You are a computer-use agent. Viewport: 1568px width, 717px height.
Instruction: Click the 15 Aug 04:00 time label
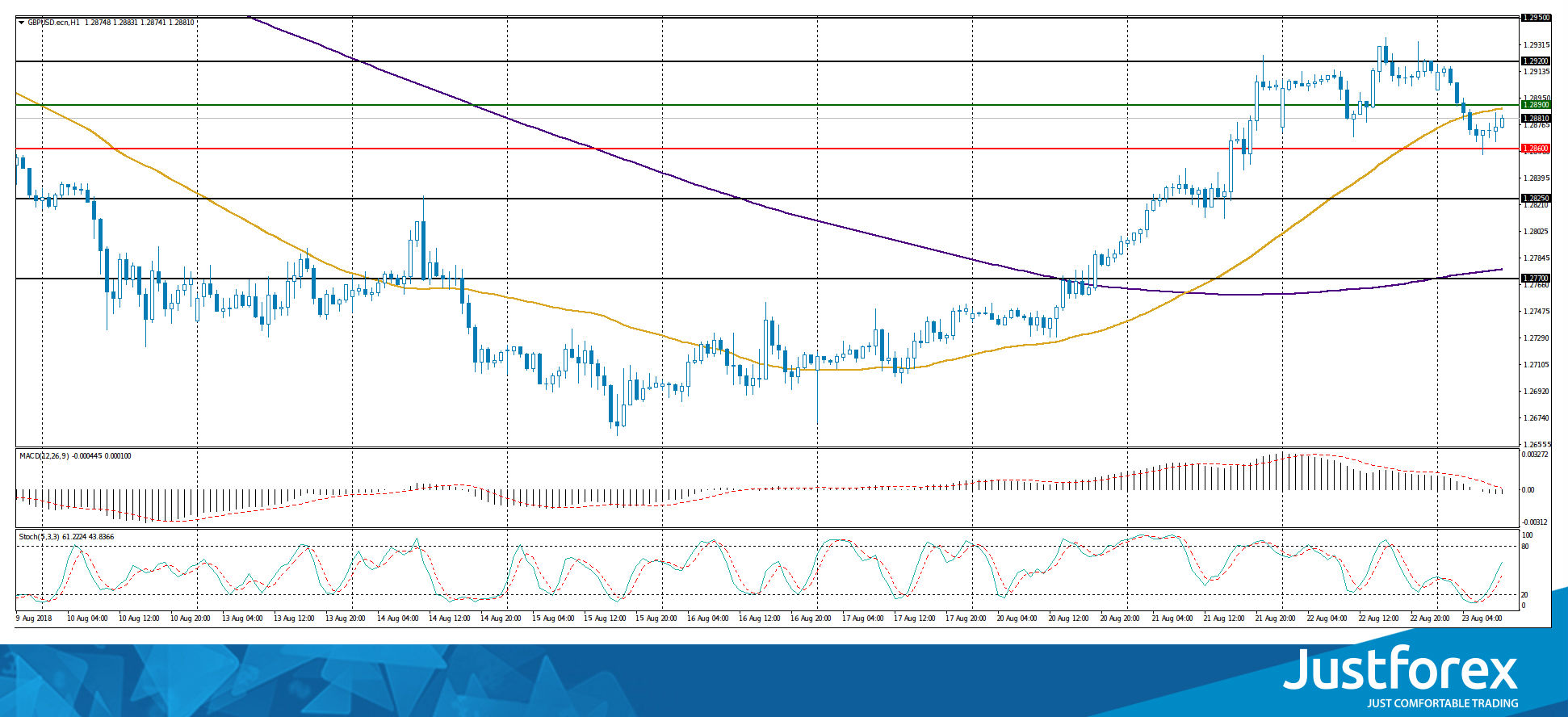click(552, 618)
